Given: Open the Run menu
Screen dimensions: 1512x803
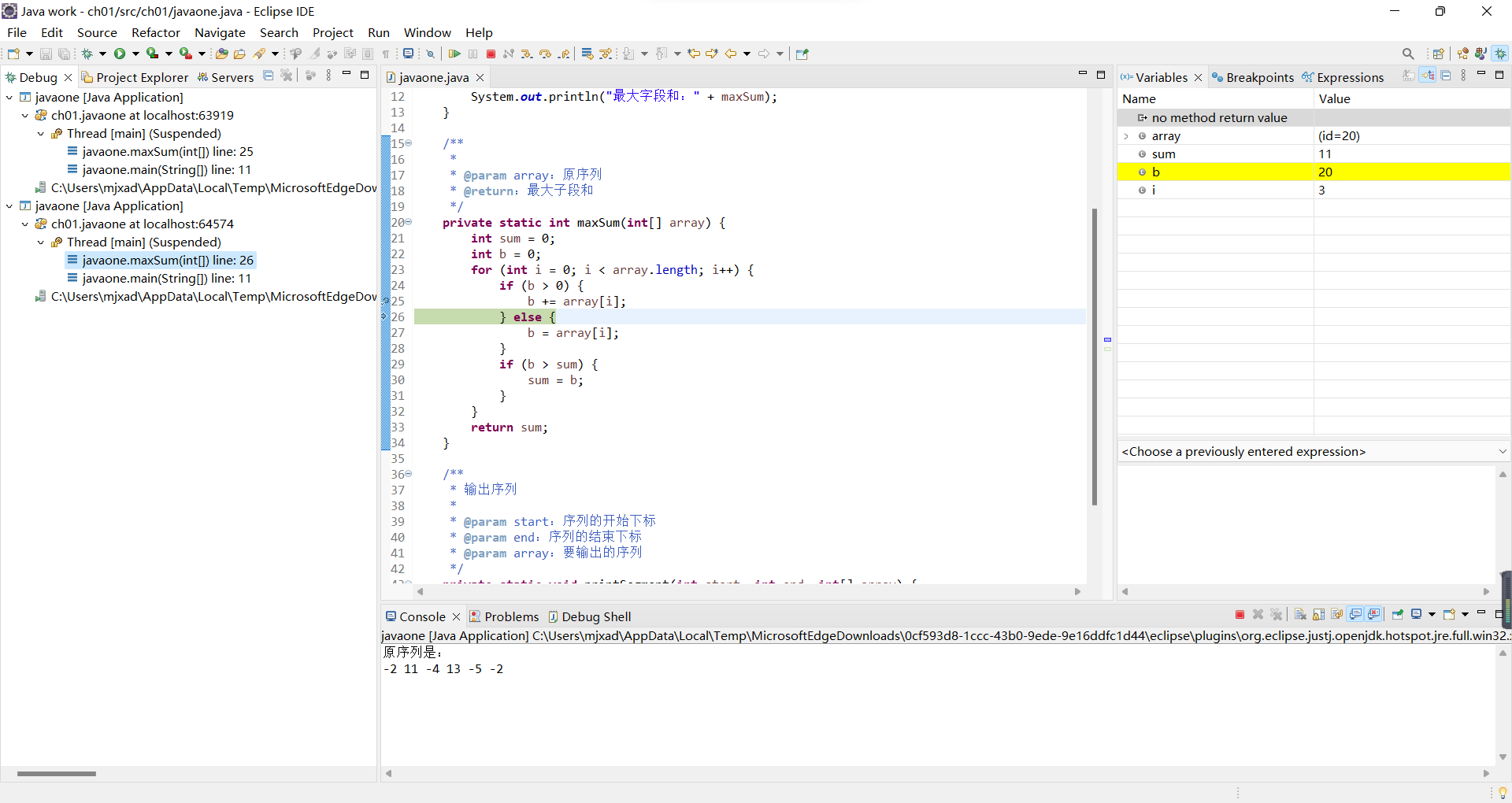Looking at the screenshot, I should [x=378, y=32].
